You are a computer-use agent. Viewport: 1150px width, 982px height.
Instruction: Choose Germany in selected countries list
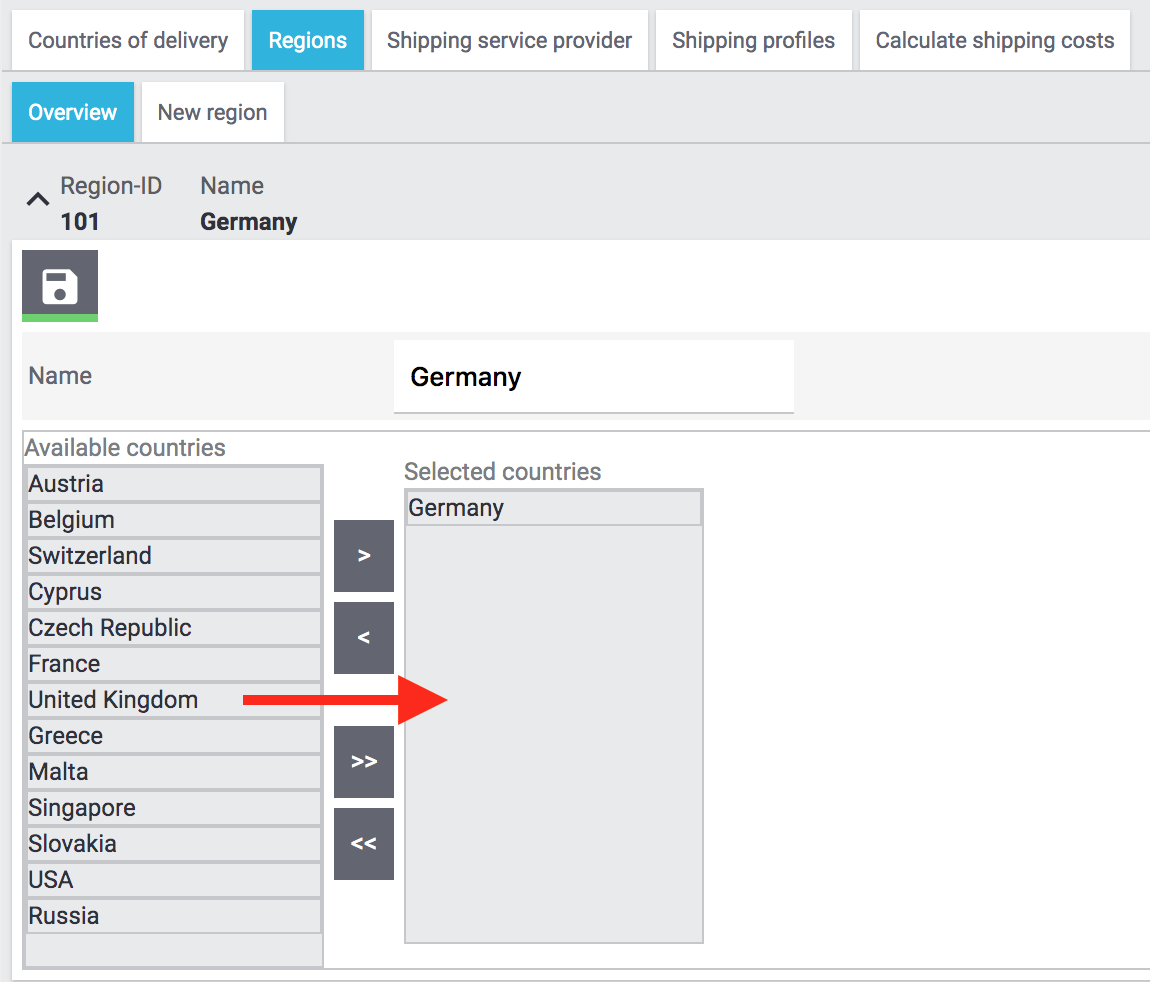click(x=456, y=508)
